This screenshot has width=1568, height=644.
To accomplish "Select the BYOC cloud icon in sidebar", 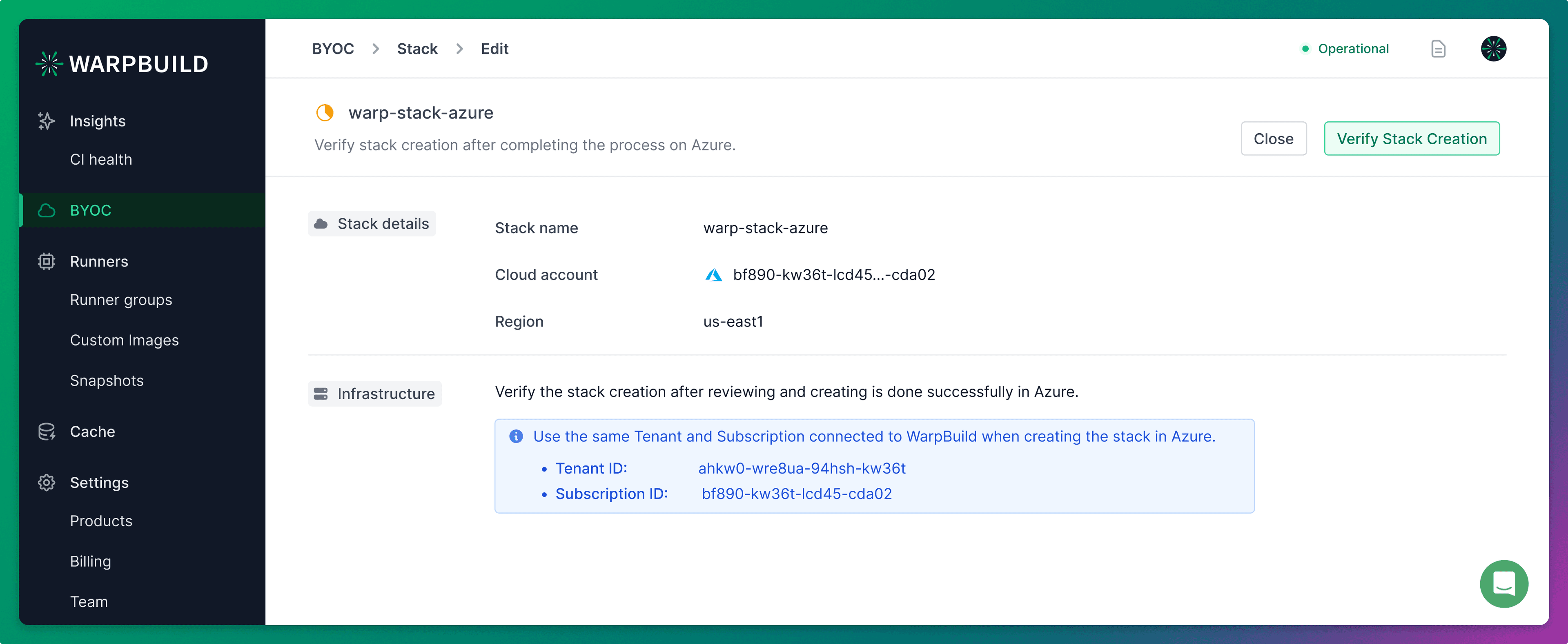I will point(46,210).
